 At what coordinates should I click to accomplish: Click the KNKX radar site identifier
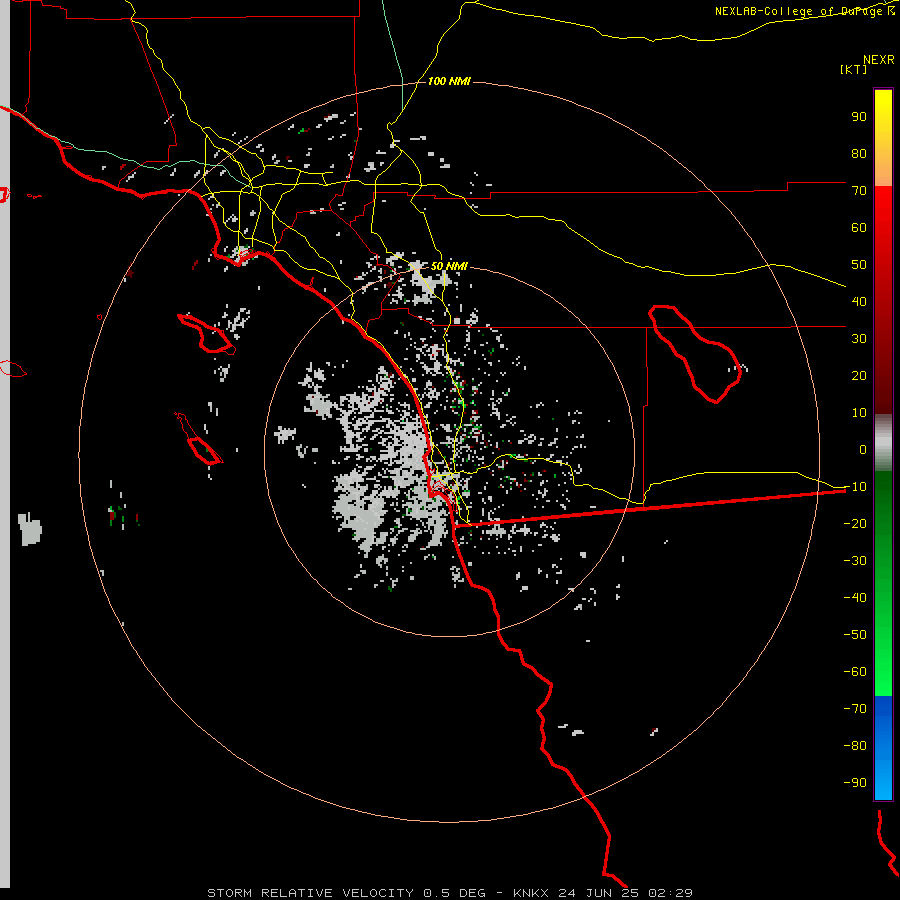click(530, 893)
